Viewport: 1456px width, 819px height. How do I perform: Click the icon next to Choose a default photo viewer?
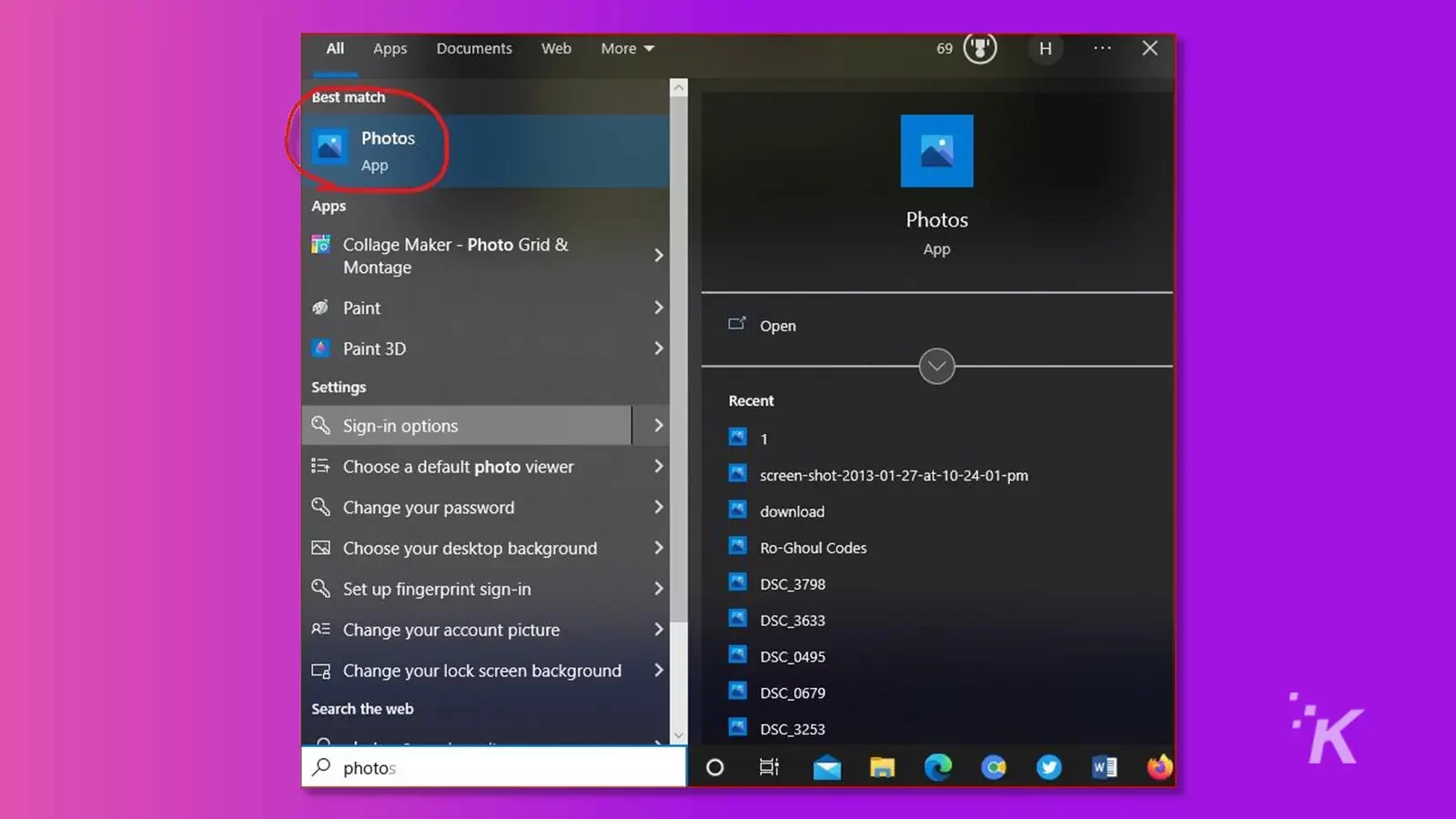pyautogui.click(x=320, y=466)
